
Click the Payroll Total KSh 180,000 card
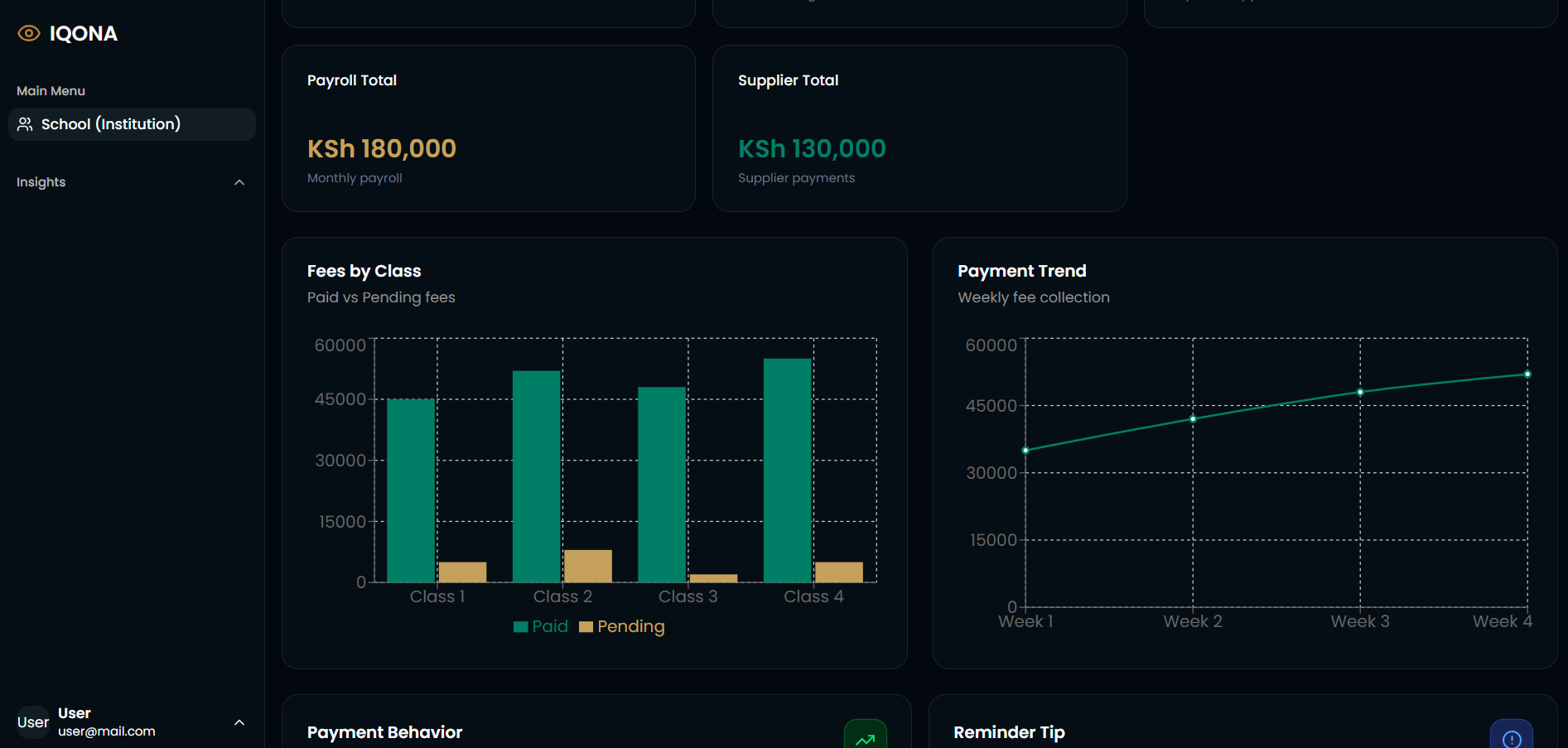pyautogui.click(x=488, y=128)
